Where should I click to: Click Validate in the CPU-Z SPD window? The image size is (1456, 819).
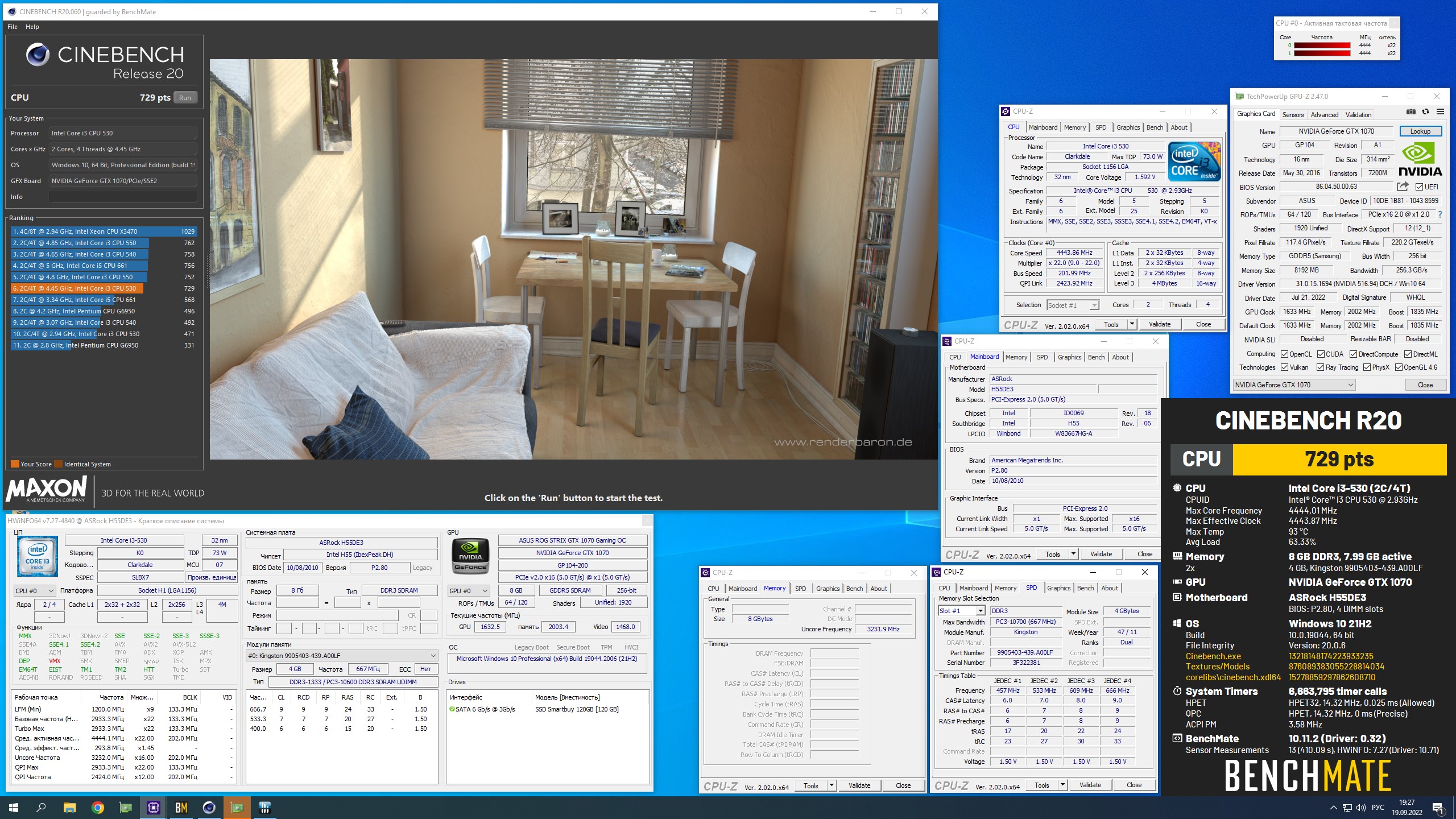coord(1090,785)
